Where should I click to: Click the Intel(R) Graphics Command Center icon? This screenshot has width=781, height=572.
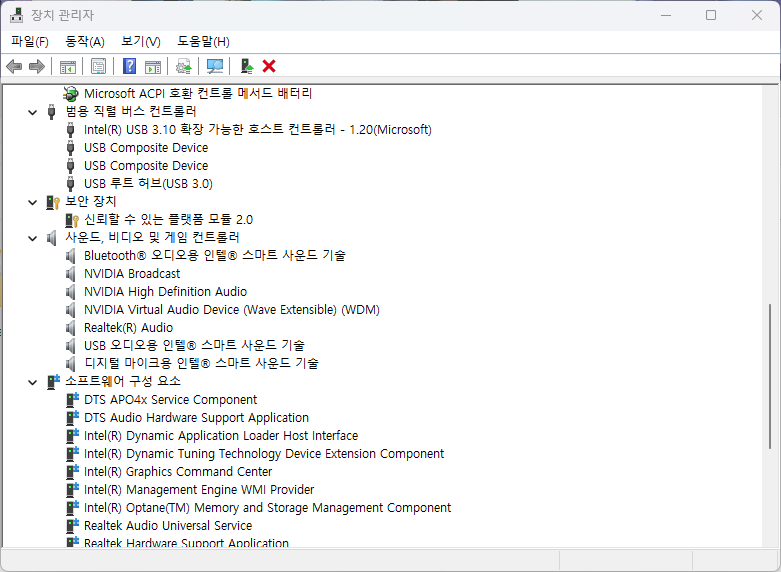tap(73, 471)
